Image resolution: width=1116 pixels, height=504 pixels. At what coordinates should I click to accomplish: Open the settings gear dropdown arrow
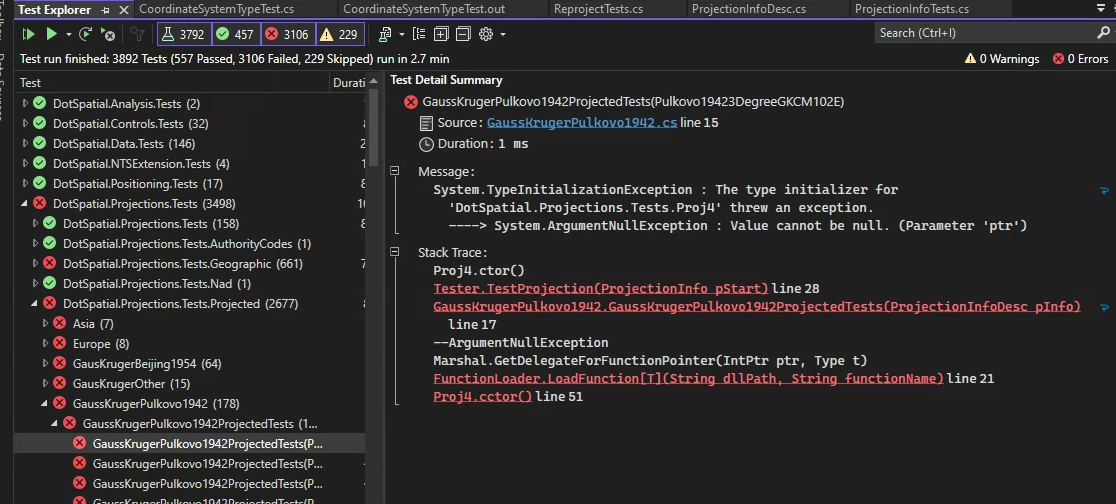[502, 34]
